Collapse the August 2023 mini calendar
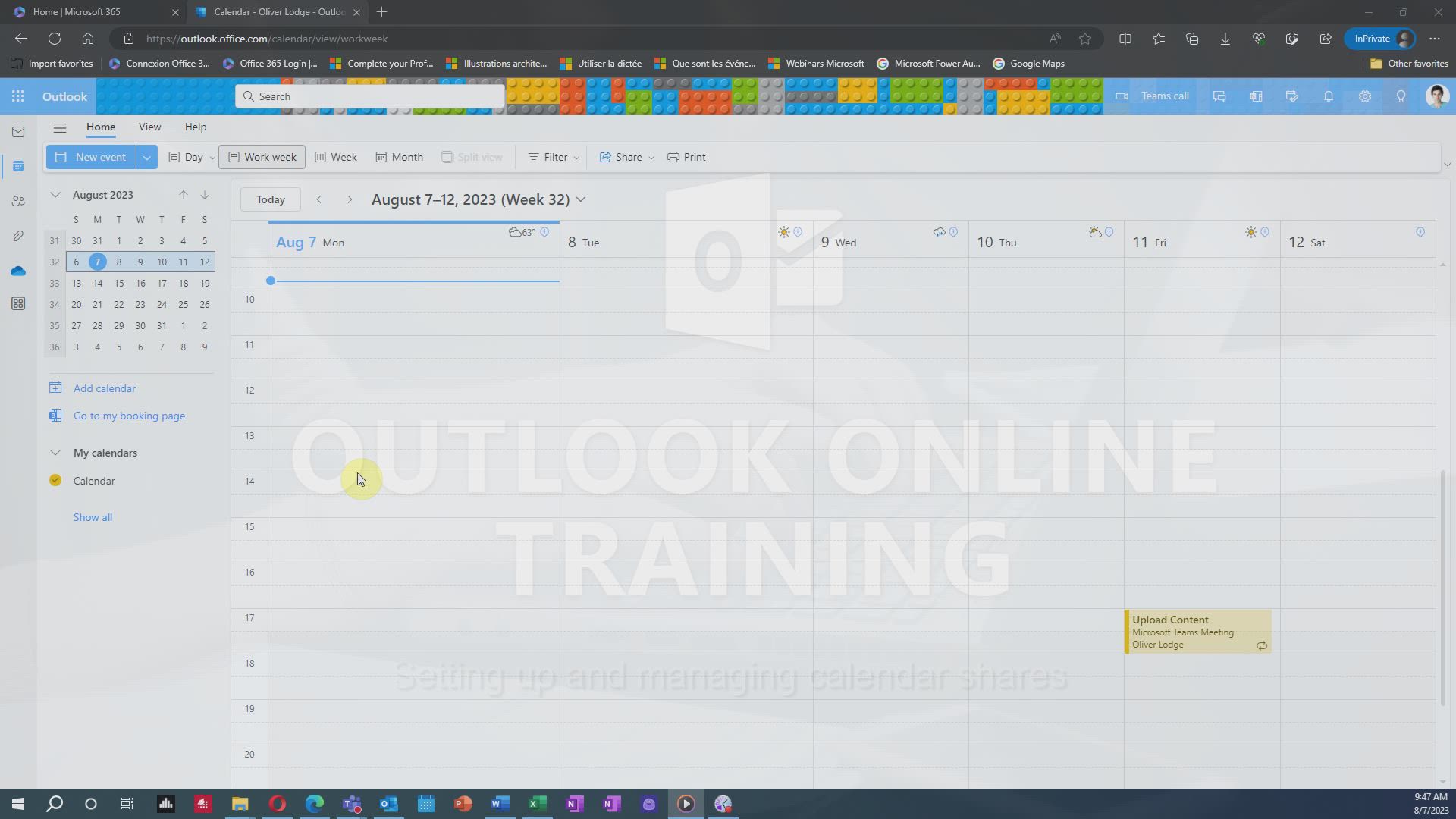Screen dimensions: 1456x819 click(55, 195)
